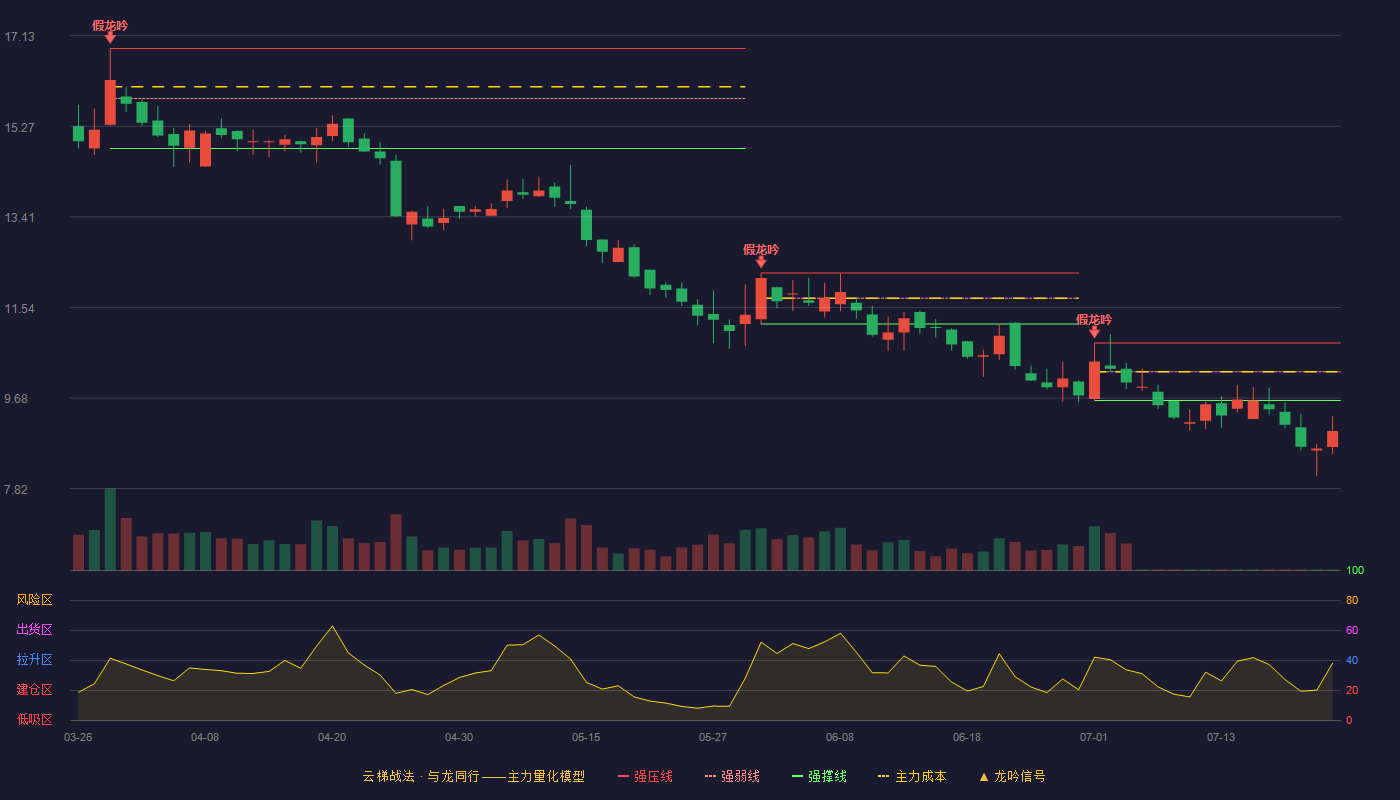Click the indicator scale value 80
This screenshot has height=800, width=1400.
(1352, 600)
